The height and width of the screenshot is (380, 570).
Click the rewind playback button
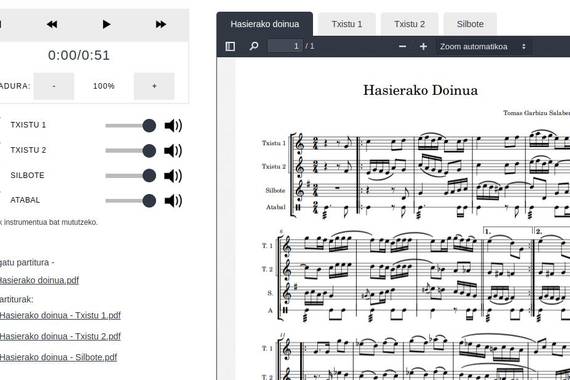pyautogui.click(x=52, y=24)
